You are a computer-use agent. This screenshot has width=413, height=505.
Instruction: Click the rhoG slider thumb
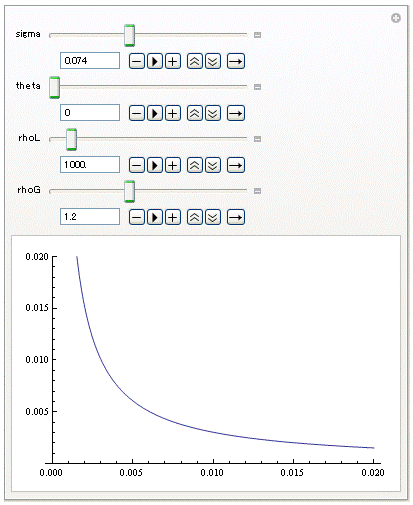point(129,191)
